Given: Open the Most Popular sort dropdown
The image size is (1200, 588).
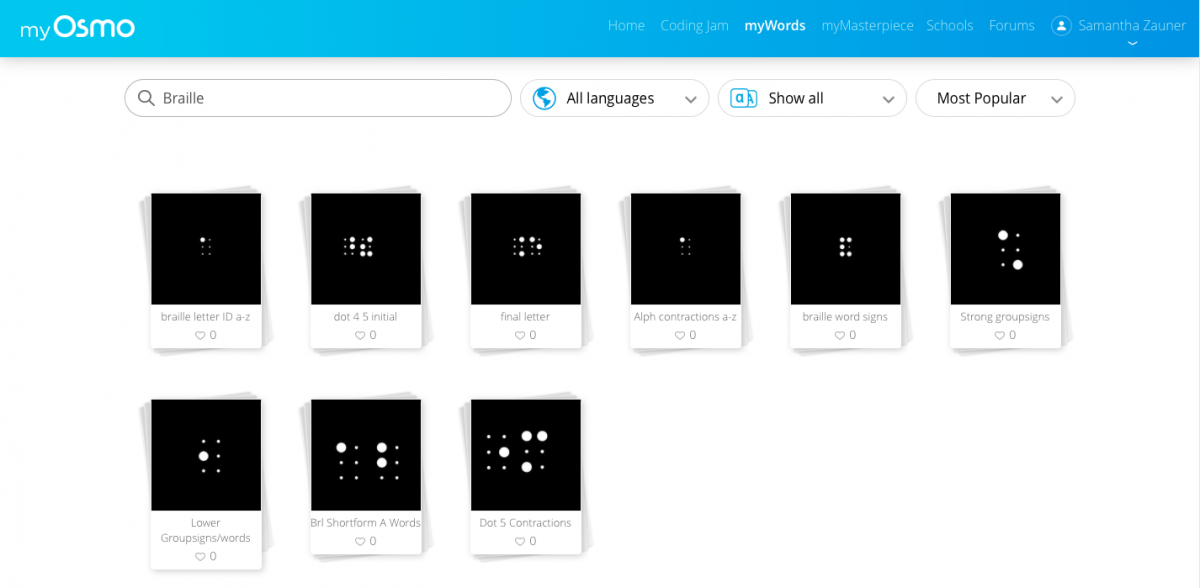Looking at the screenshot, I should click(x=1056, y=99).
